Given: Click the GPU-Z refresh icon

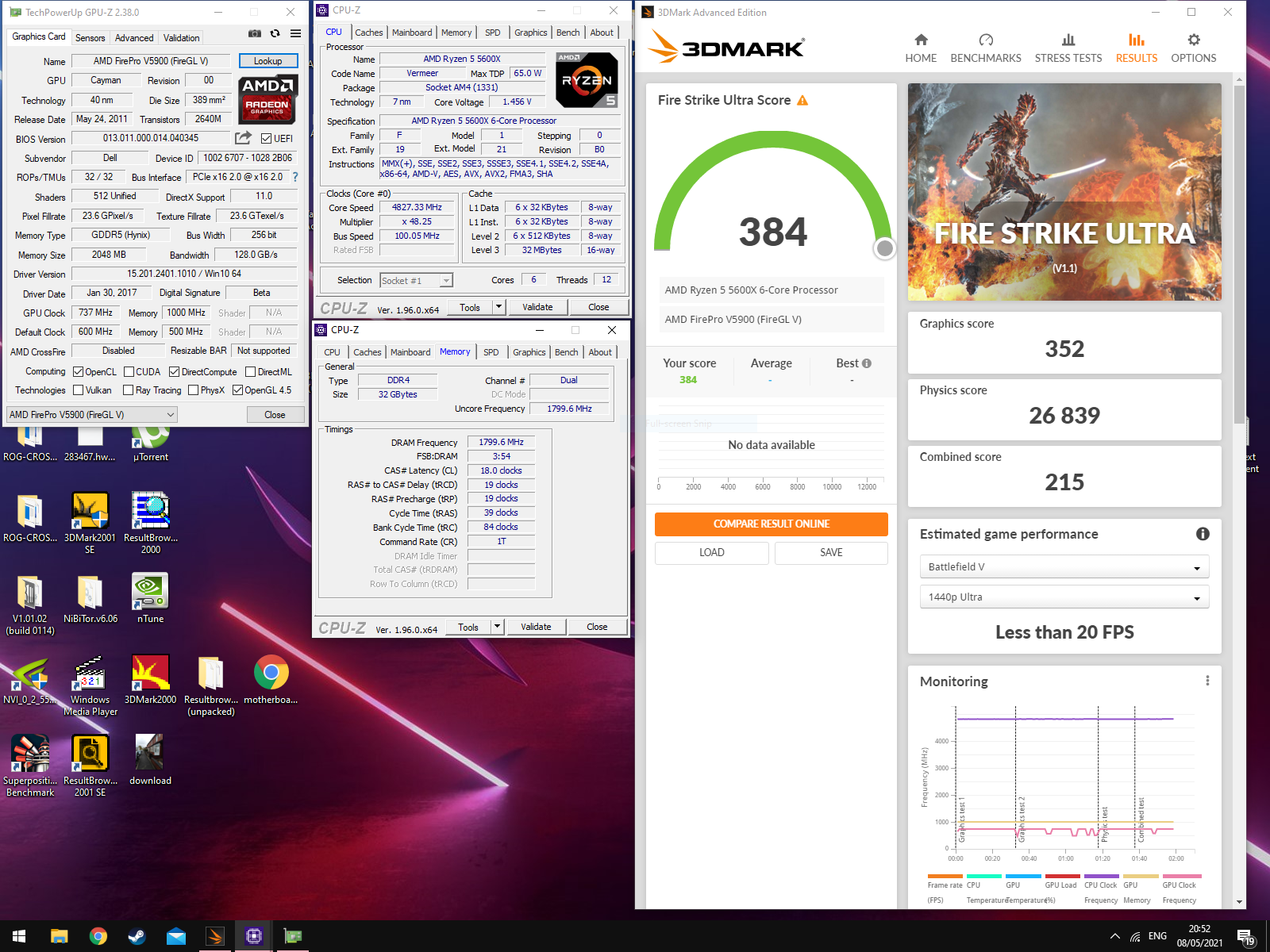Looking at the screenshot, I should click(x=275, y=33).
